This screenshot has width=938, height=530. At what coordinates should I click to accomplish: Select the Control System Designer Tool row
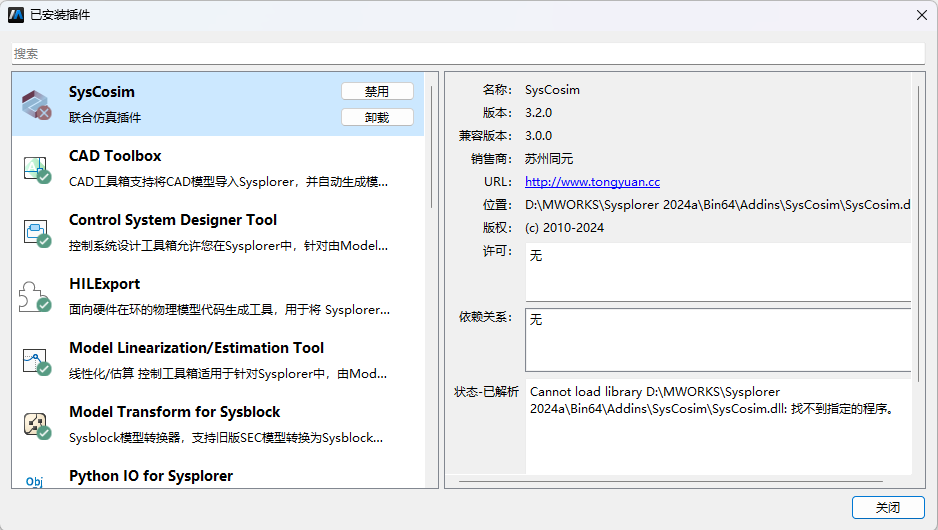pos(218,233)
